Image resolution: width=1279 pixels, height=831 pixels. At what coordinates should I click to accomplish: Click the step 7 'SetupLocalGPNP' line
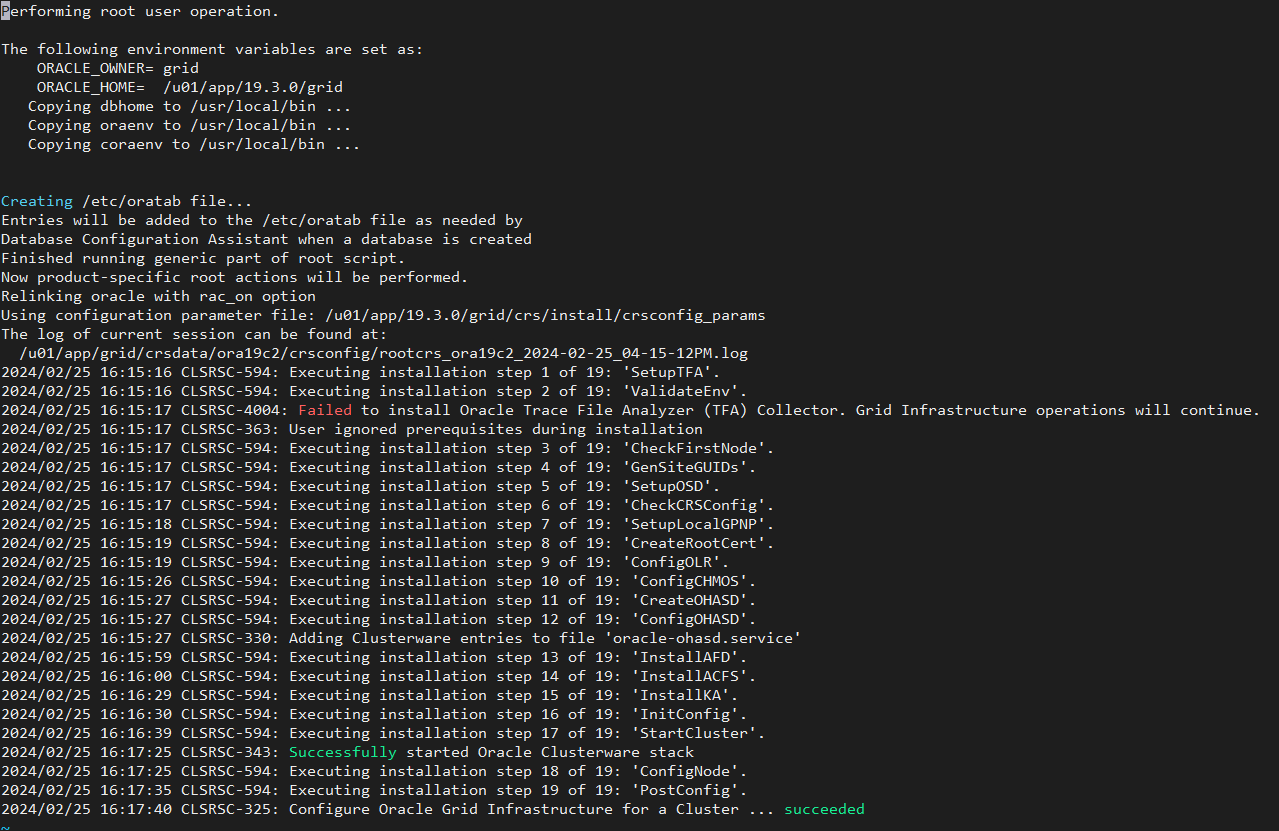[x=388, y=524]
